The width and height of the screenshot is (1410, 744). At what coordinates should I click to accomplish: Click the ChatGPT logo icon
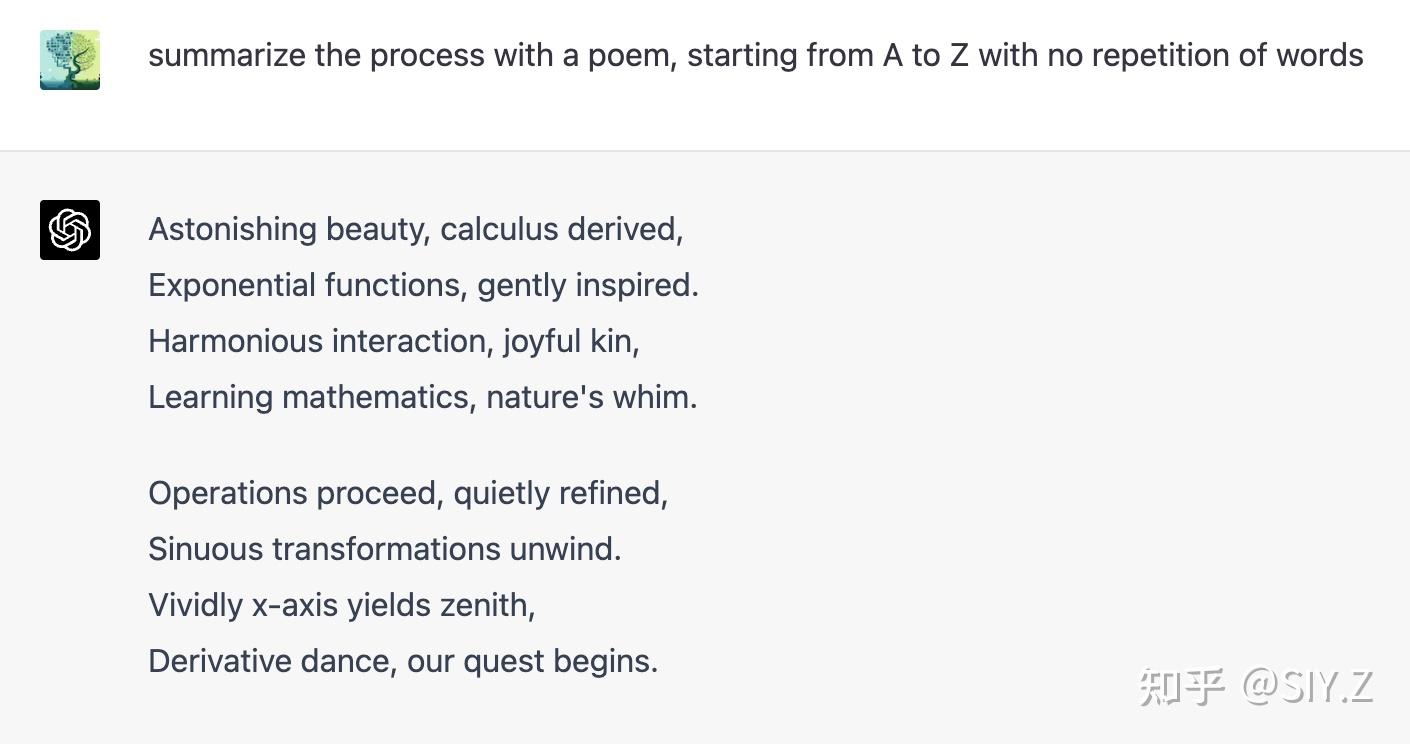(70, 230)
